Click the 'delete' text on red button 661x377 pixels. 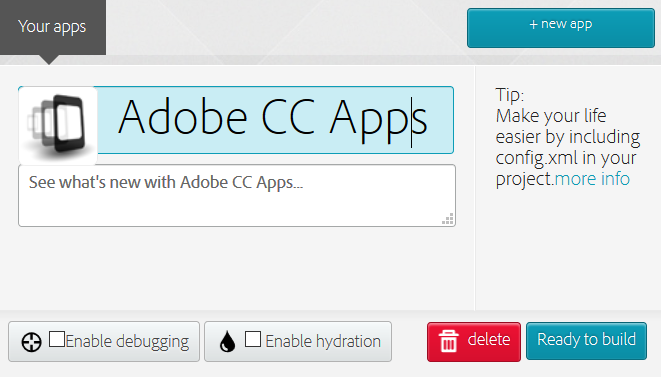(x=489, y=339)
